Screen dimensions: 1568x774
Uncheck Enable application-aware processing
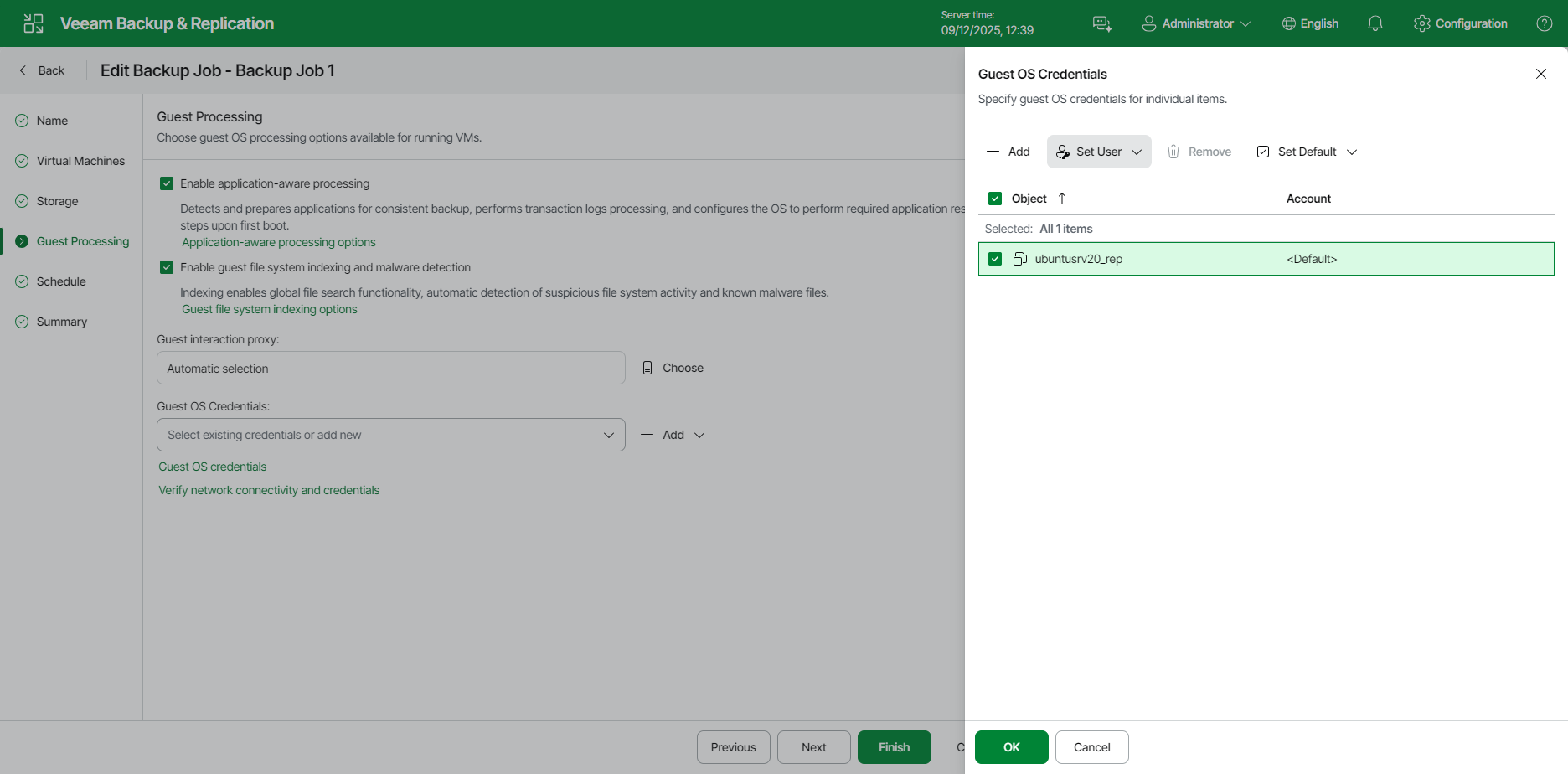point(167,183)
